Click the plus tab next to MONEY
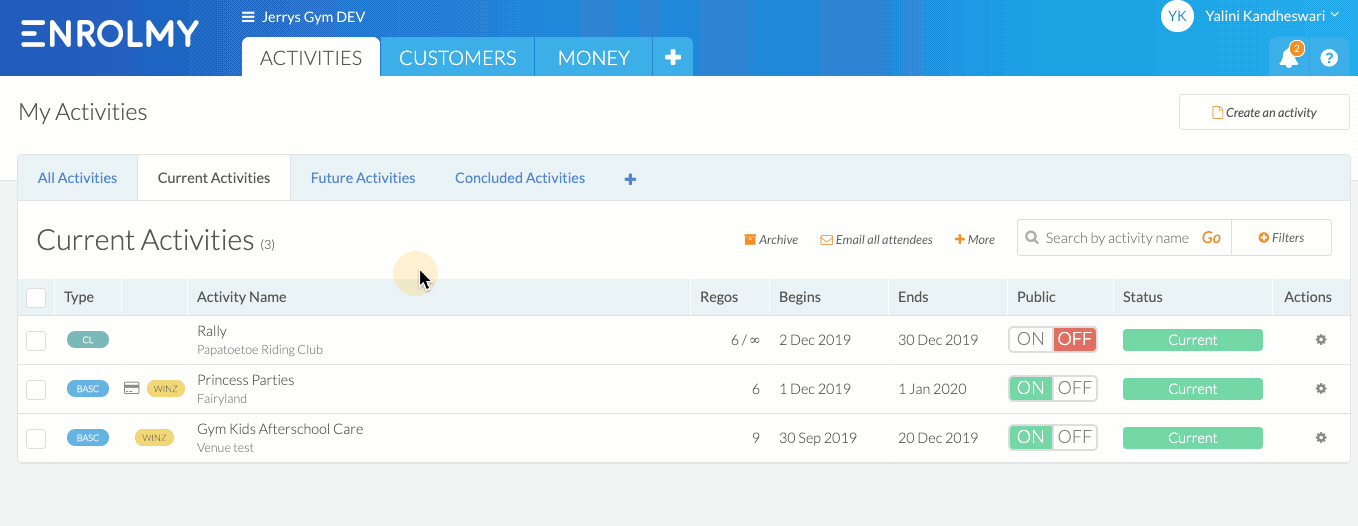The width and height of the screenshot is (1358, 526). 673,57
